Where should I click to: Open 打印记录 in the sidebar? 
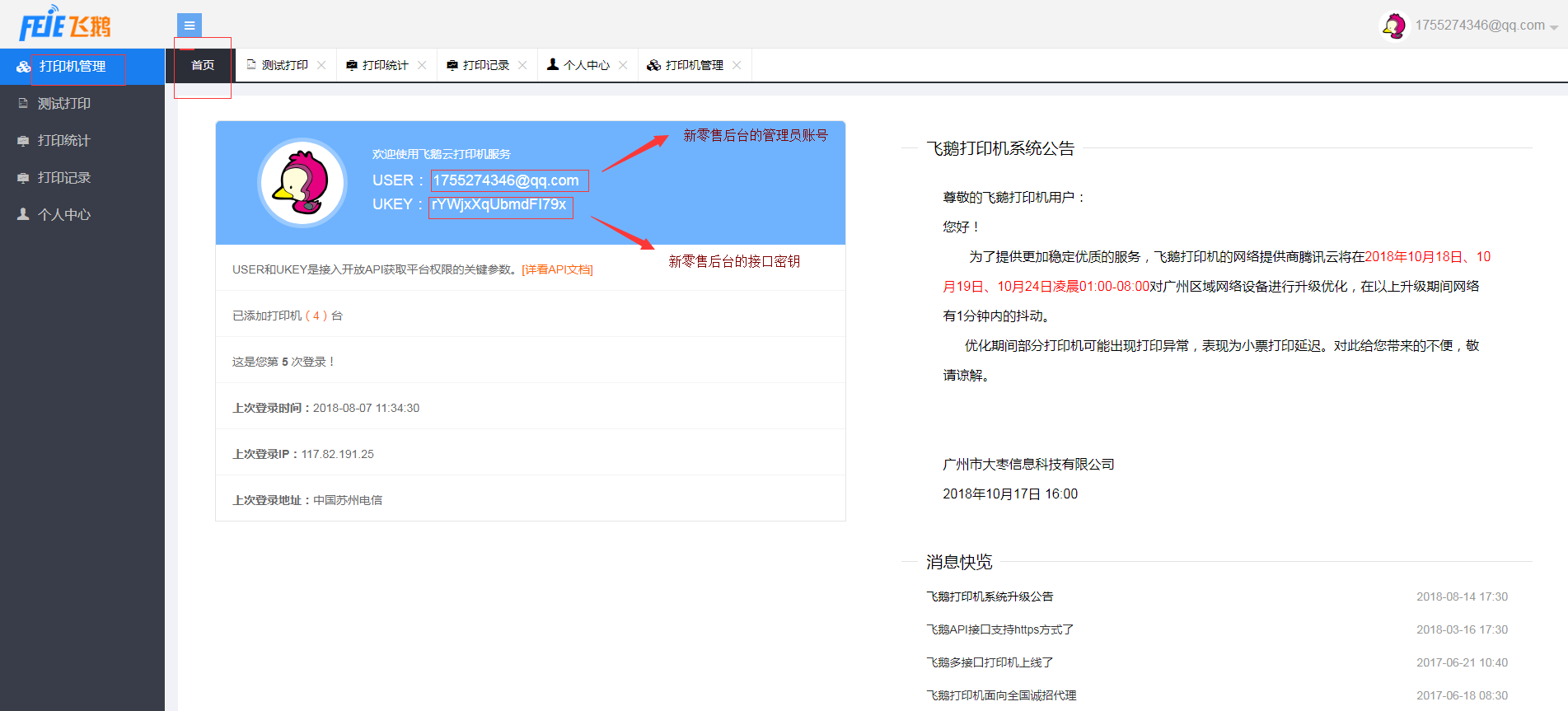click(x=82, y=178)
